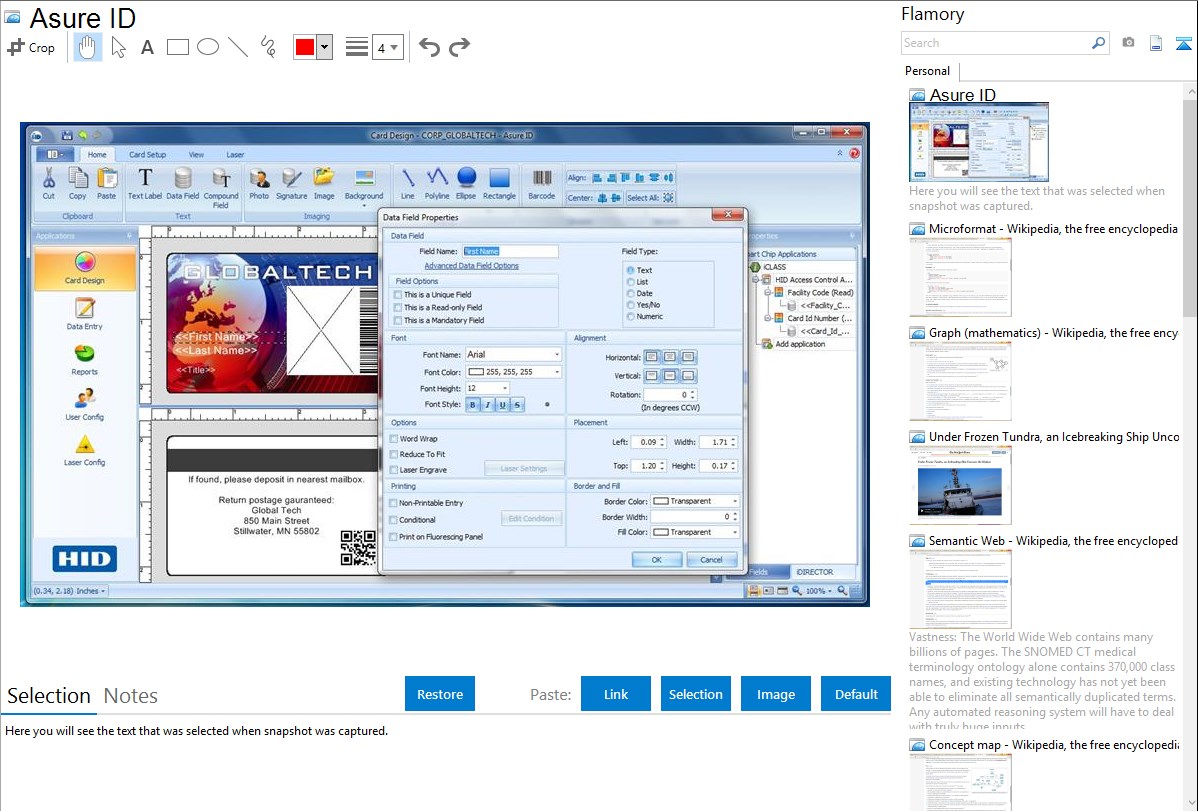
Task: Click the Polyline shape tool
Action: 437,183
